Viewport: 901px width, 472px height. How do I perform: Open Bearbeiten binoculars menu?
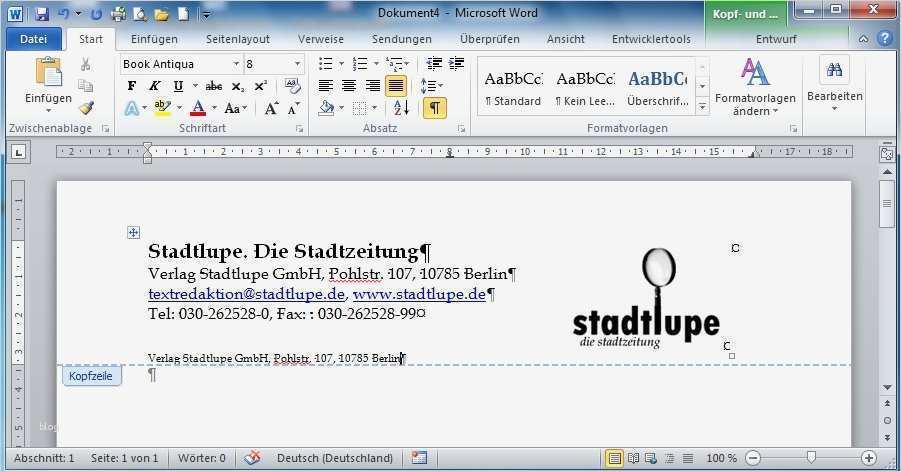click(834, 85)
